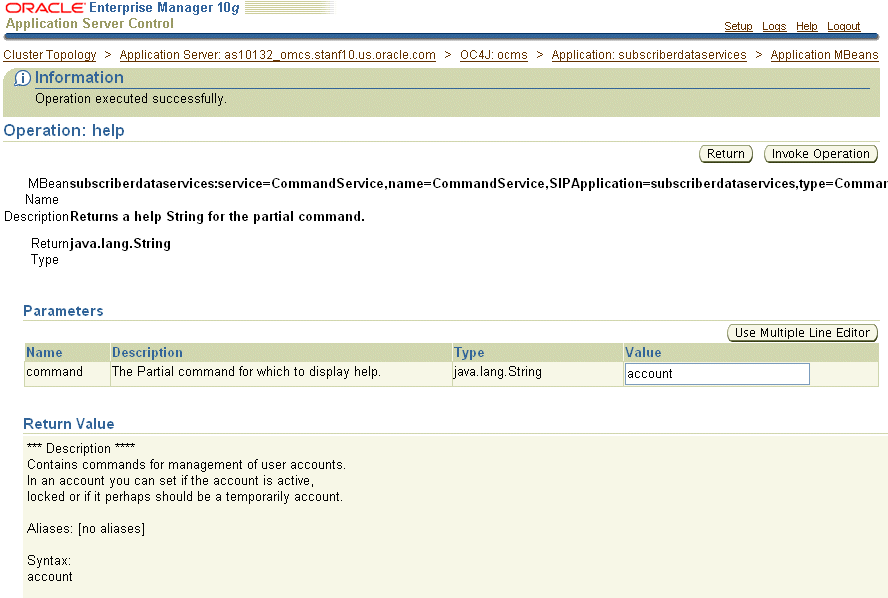Click 'Contains commands for management of user accounts.'
888x598 pixels.
pos(186,464)
